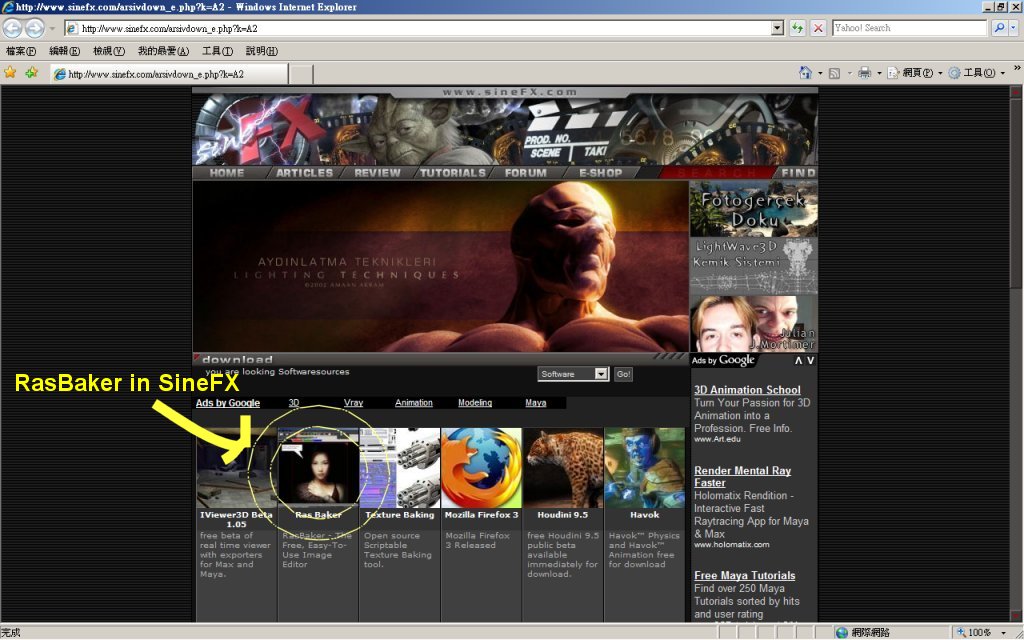Select the sinefx.com browser tab
The image size is (1024, 640).
pos(169,74)
